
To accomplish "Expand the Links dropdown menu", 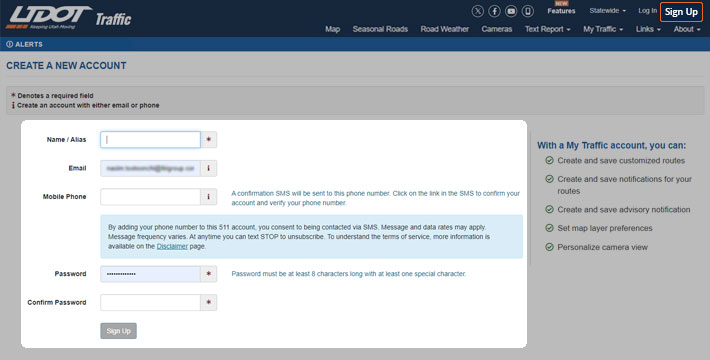I will (x=648, y=29).
